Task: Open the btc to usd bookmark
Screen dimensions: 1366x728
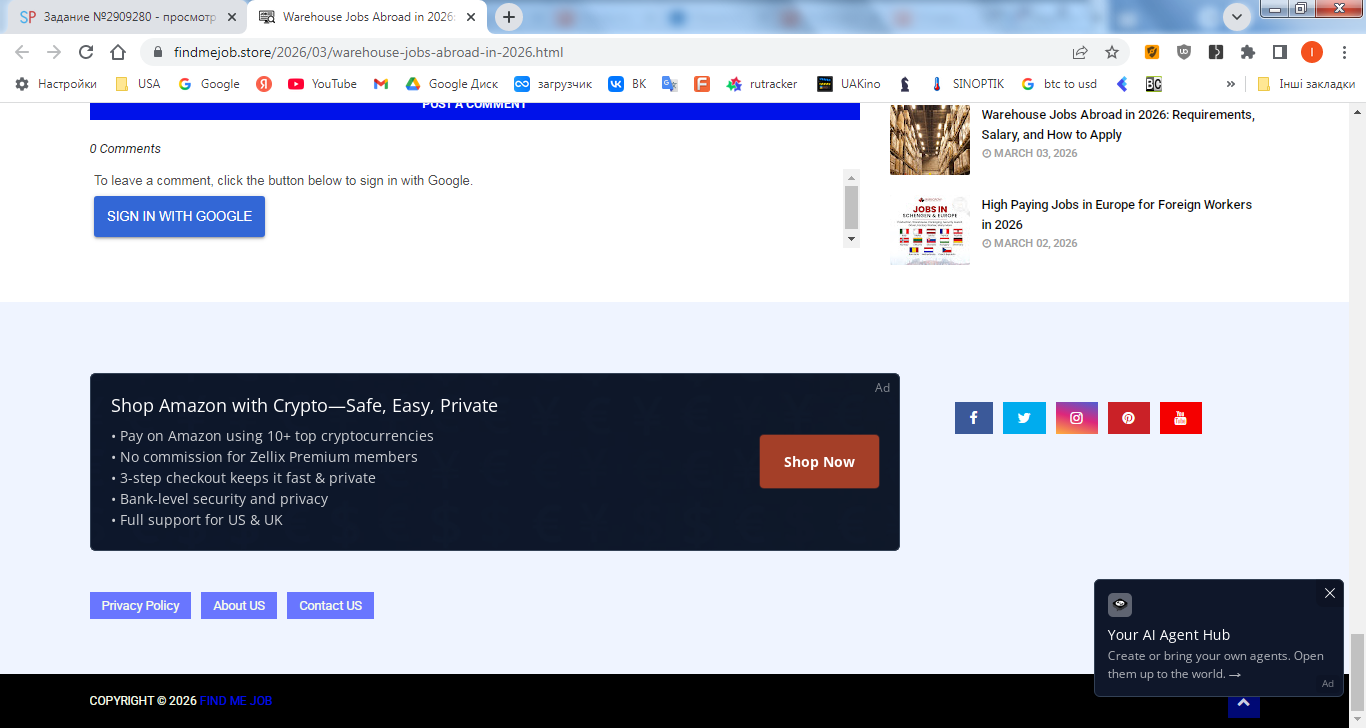Action: 1059,84
